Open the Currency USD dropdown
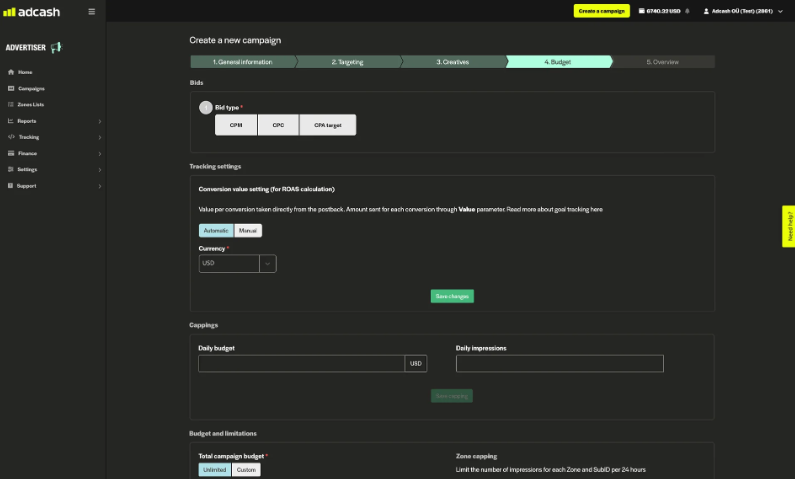This screenshot has height=479, width=795. 267,264
